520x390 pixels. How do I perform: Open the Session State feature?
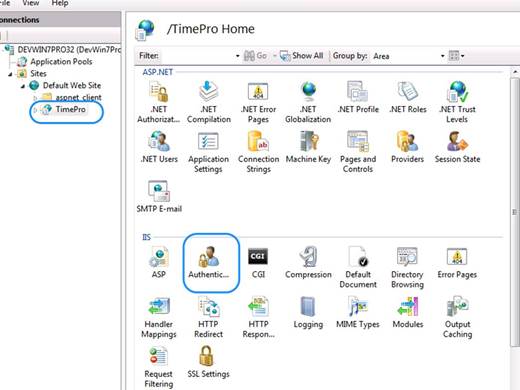click(457, 147)
